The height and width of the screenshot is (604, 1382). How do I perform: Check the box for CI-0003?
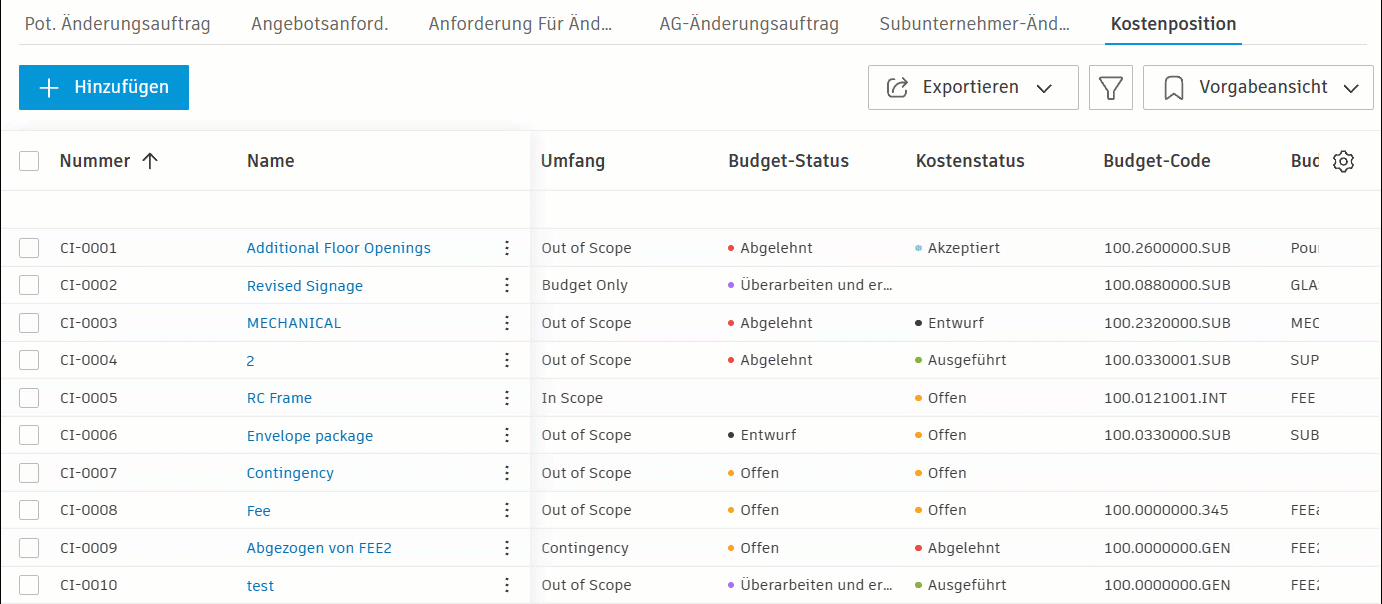point(29,323)
